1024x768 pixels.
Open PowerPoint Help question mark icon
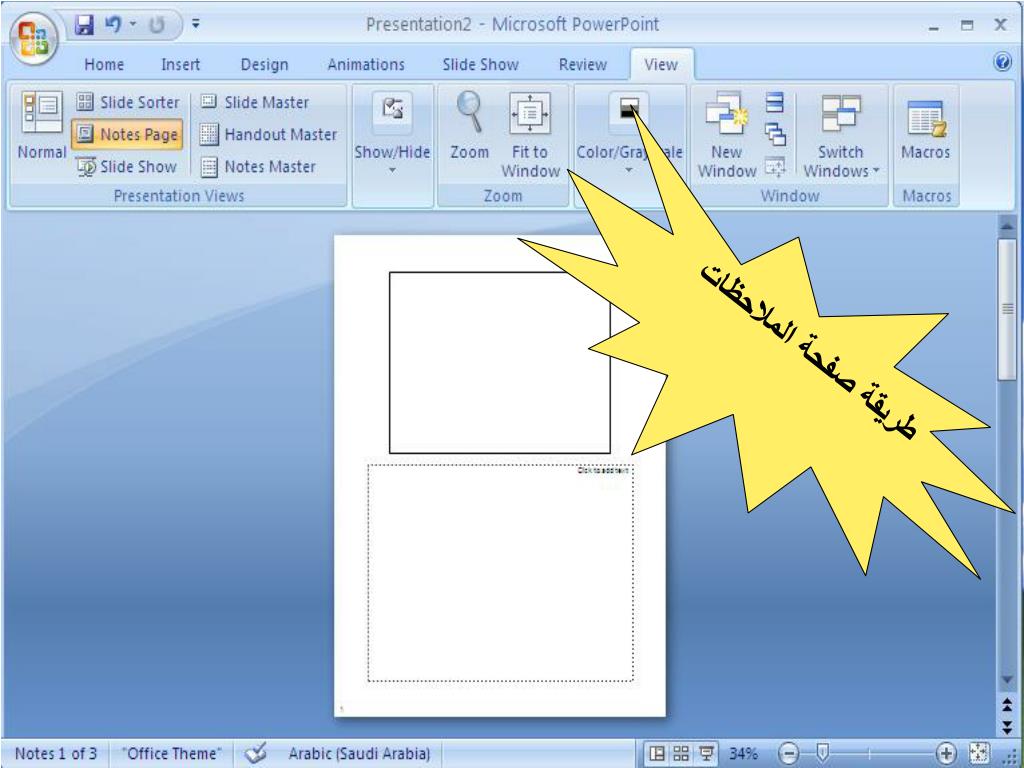[1002, 61]
